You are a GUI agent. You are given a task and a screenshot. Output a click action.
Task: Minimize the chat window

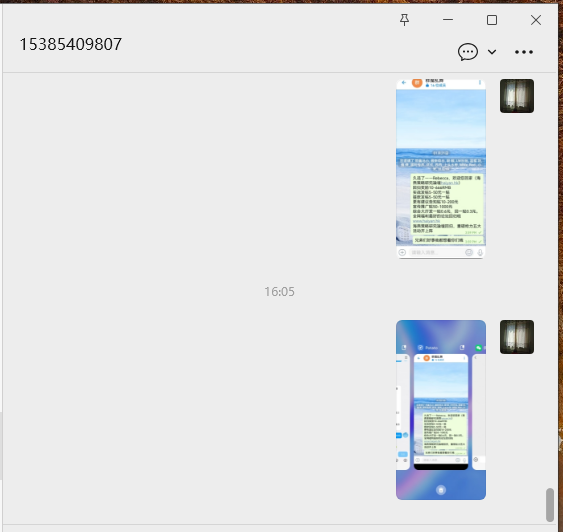click(448, 20)
